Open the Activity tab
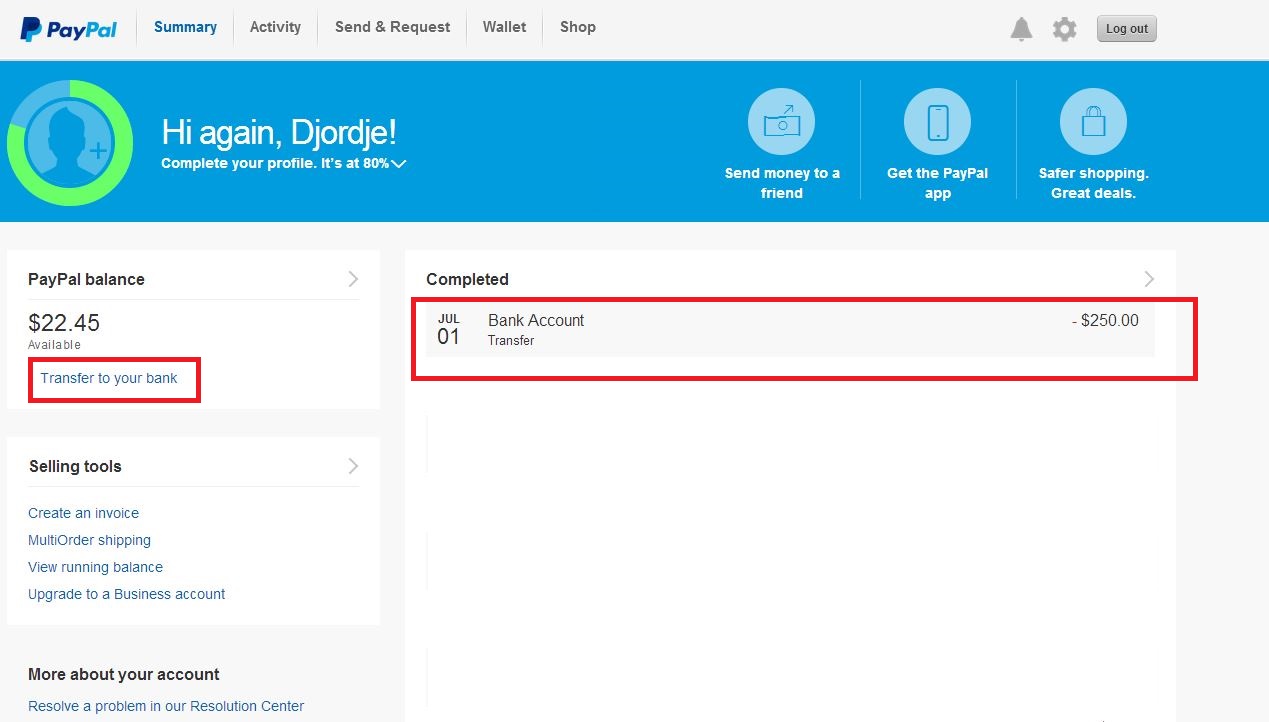The image size is (1269, 722). pos(275,27)
